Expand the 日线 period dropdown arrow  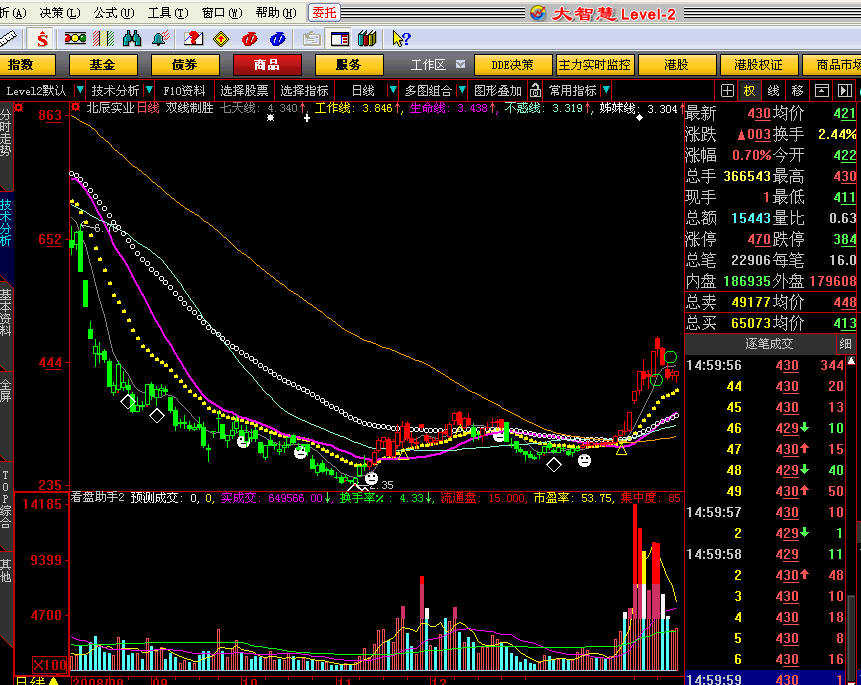click(393, 90)
